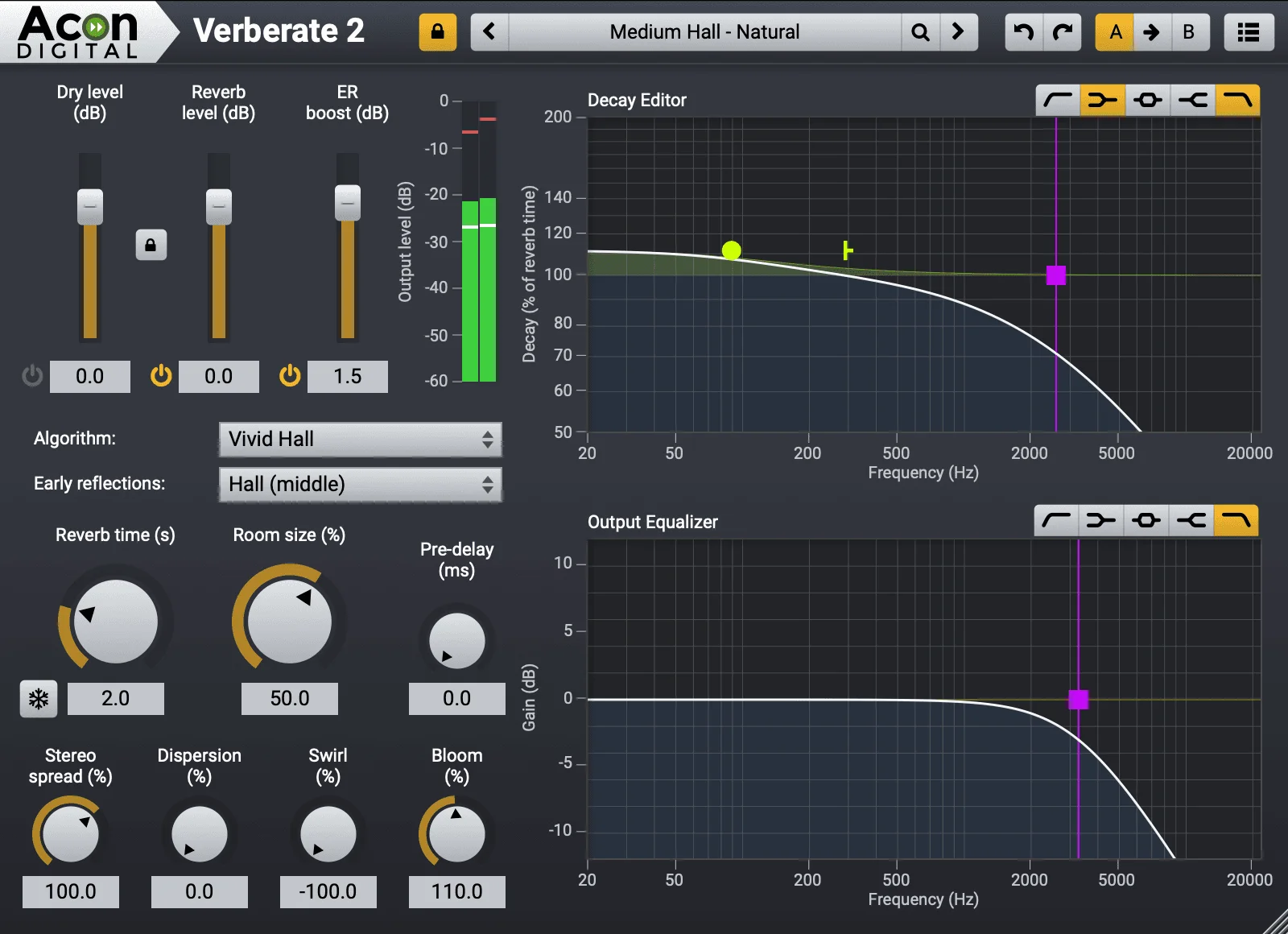Open the preset search magnifier

(919, 32)
